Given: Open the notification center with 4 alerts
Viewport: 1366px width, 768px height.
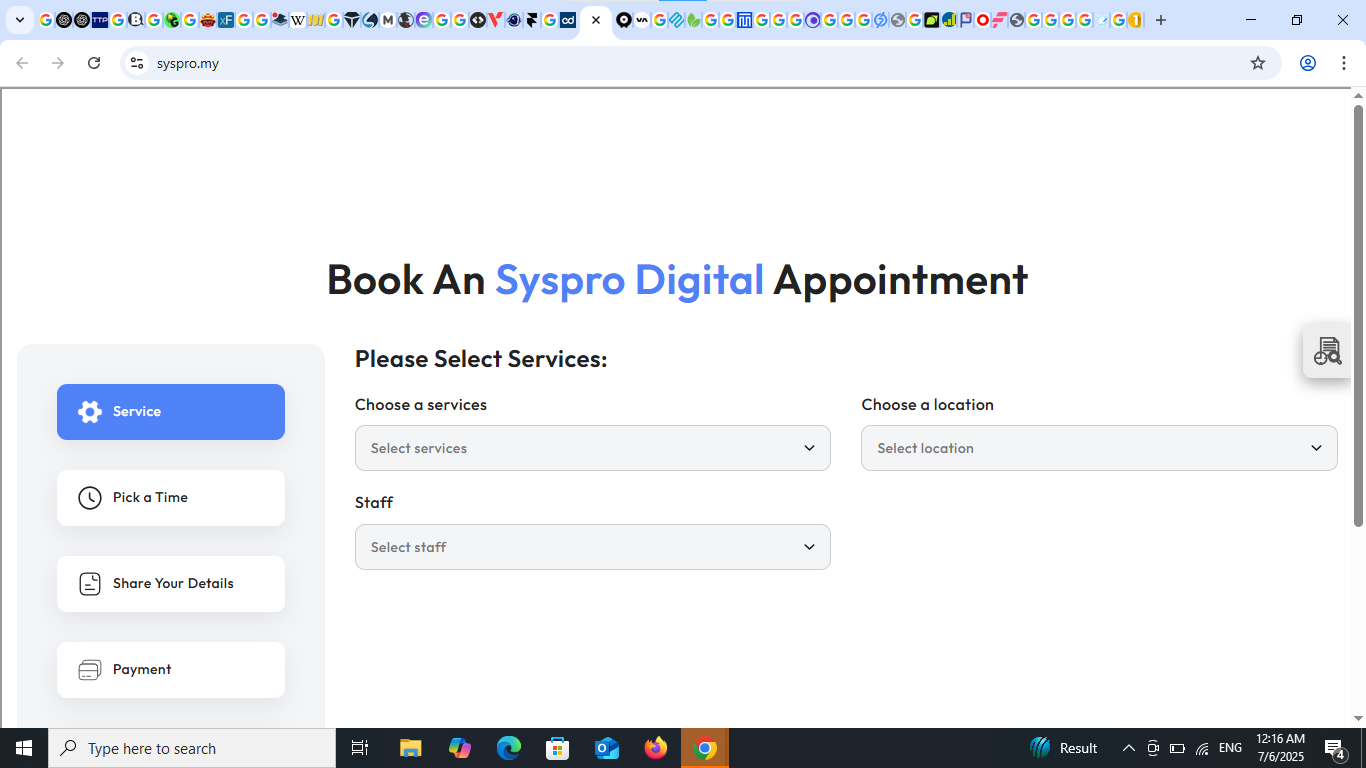Looking at the screenshot, I should click(x=1334, y=748).
